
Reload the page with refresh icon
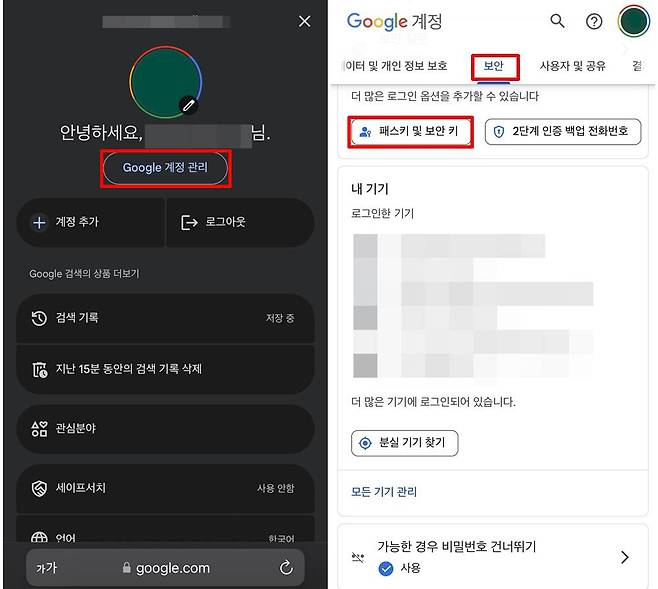286,568
